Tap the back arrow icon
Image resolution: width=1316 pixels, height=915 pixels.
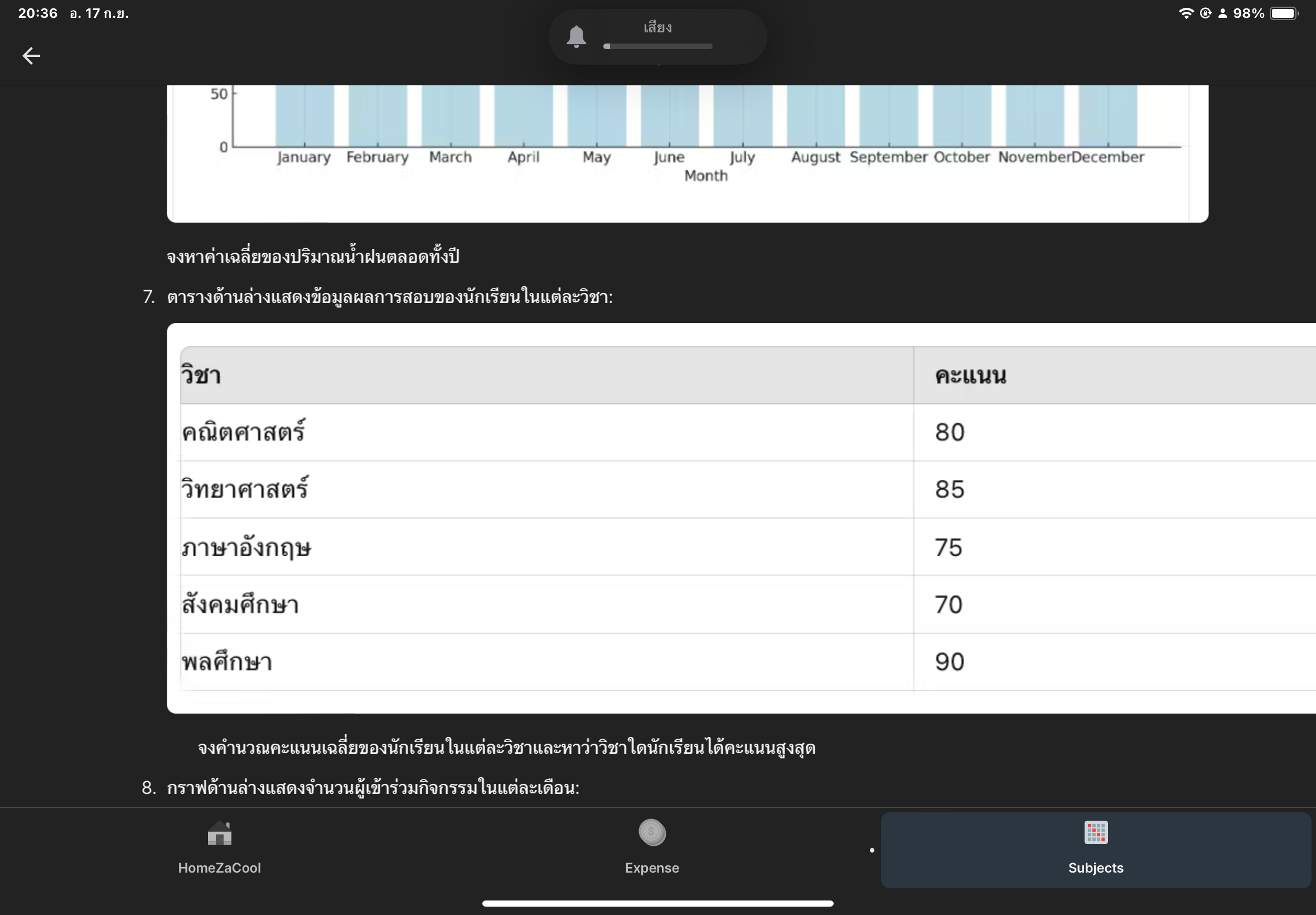(x=31, y=56)
